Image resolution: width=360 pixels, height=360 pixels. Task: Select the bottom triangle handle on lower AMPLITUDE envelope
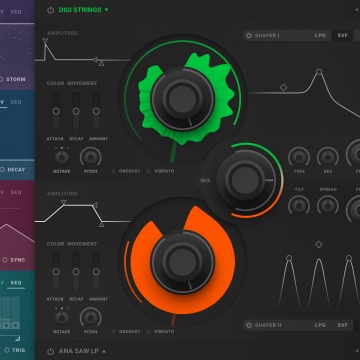click(101, 225)
